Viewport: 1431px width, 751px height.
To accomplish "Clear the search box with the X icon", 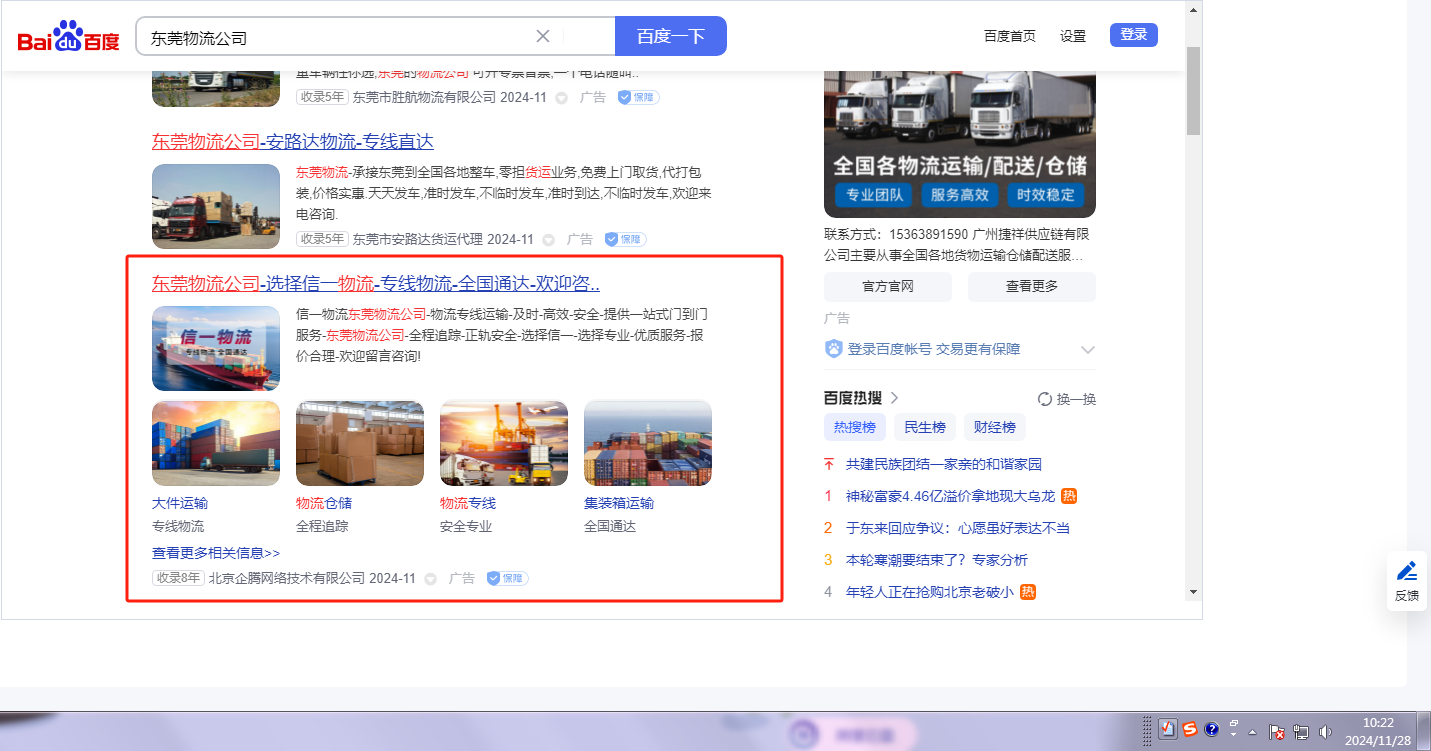I will point(543,36).
